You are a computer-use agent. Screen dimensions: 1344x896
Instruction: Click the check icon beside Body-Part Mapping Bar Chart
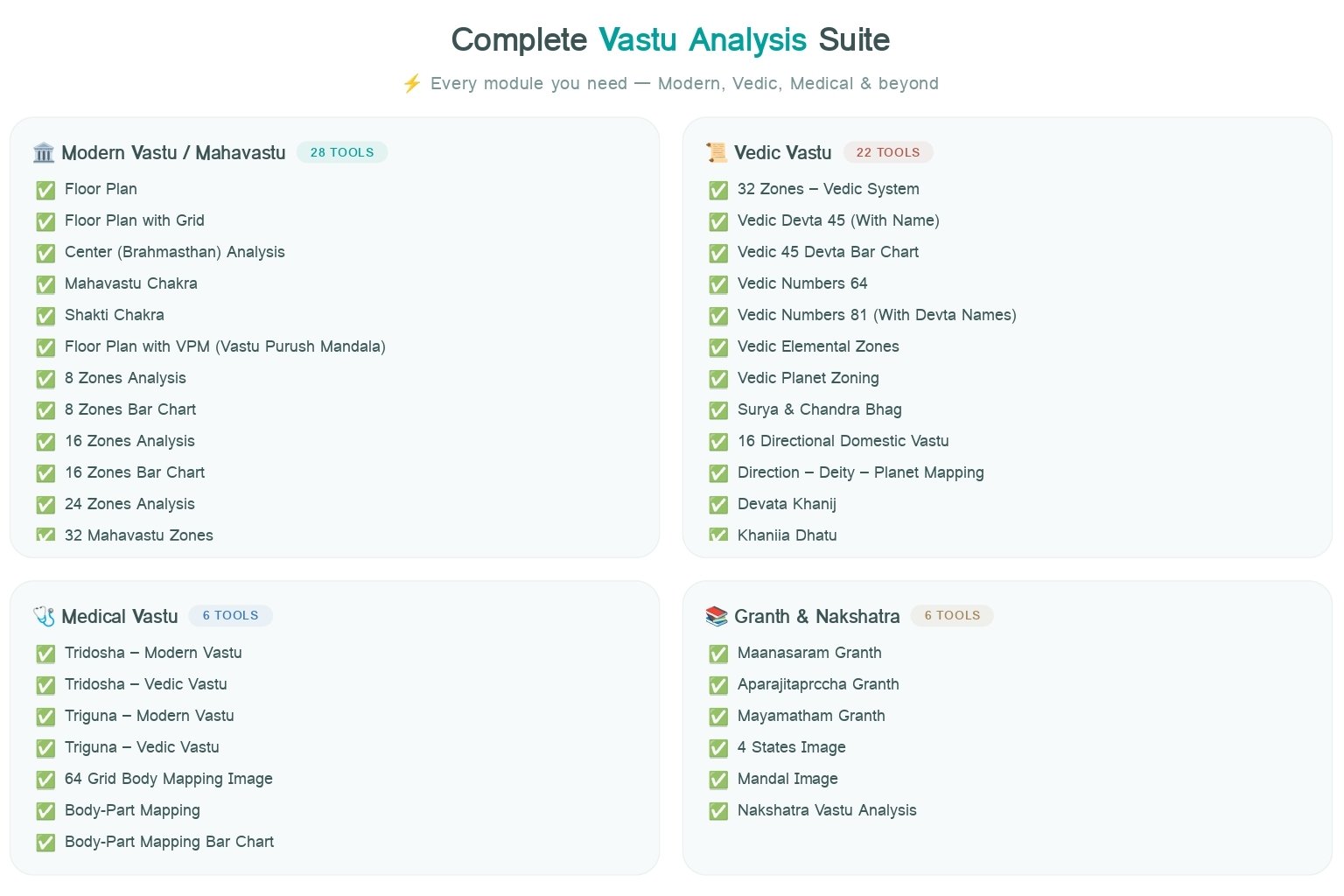point(45,843)
